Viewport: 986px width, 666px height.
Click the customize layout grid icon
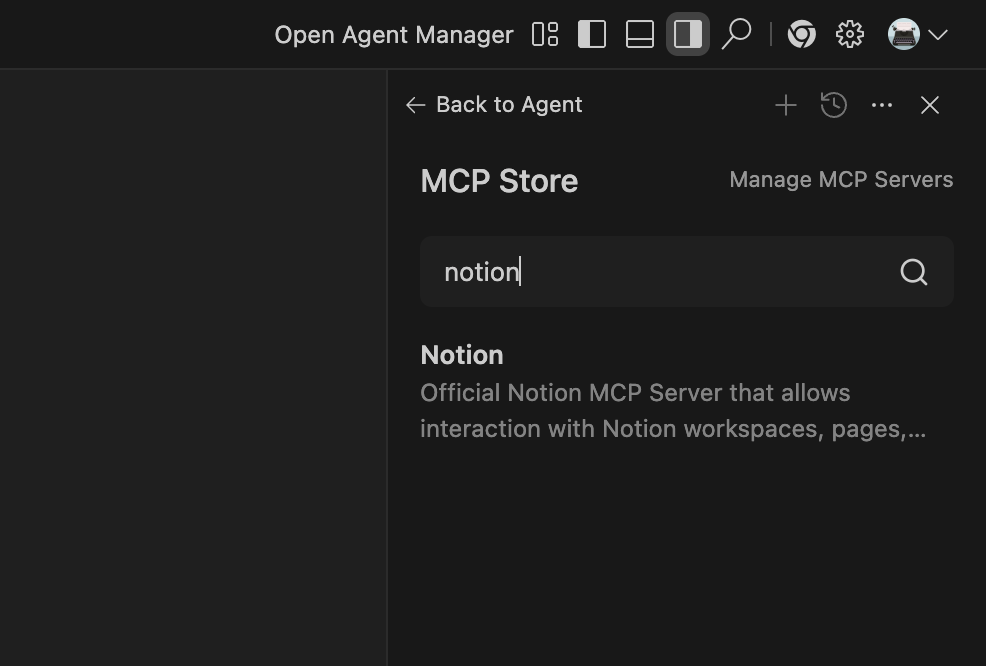pos(545,35)
